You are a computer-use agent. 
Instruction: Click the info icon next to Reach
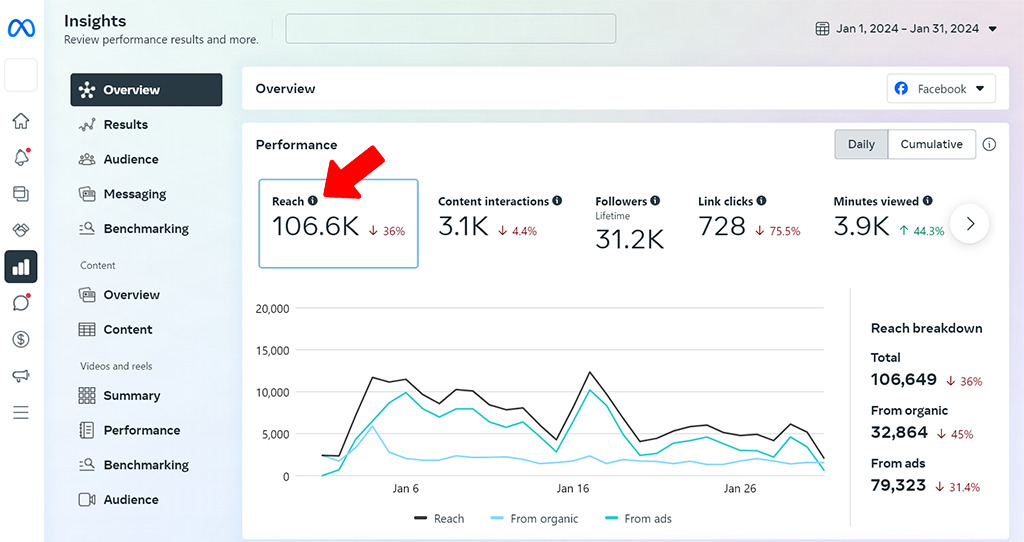(313, 201)
